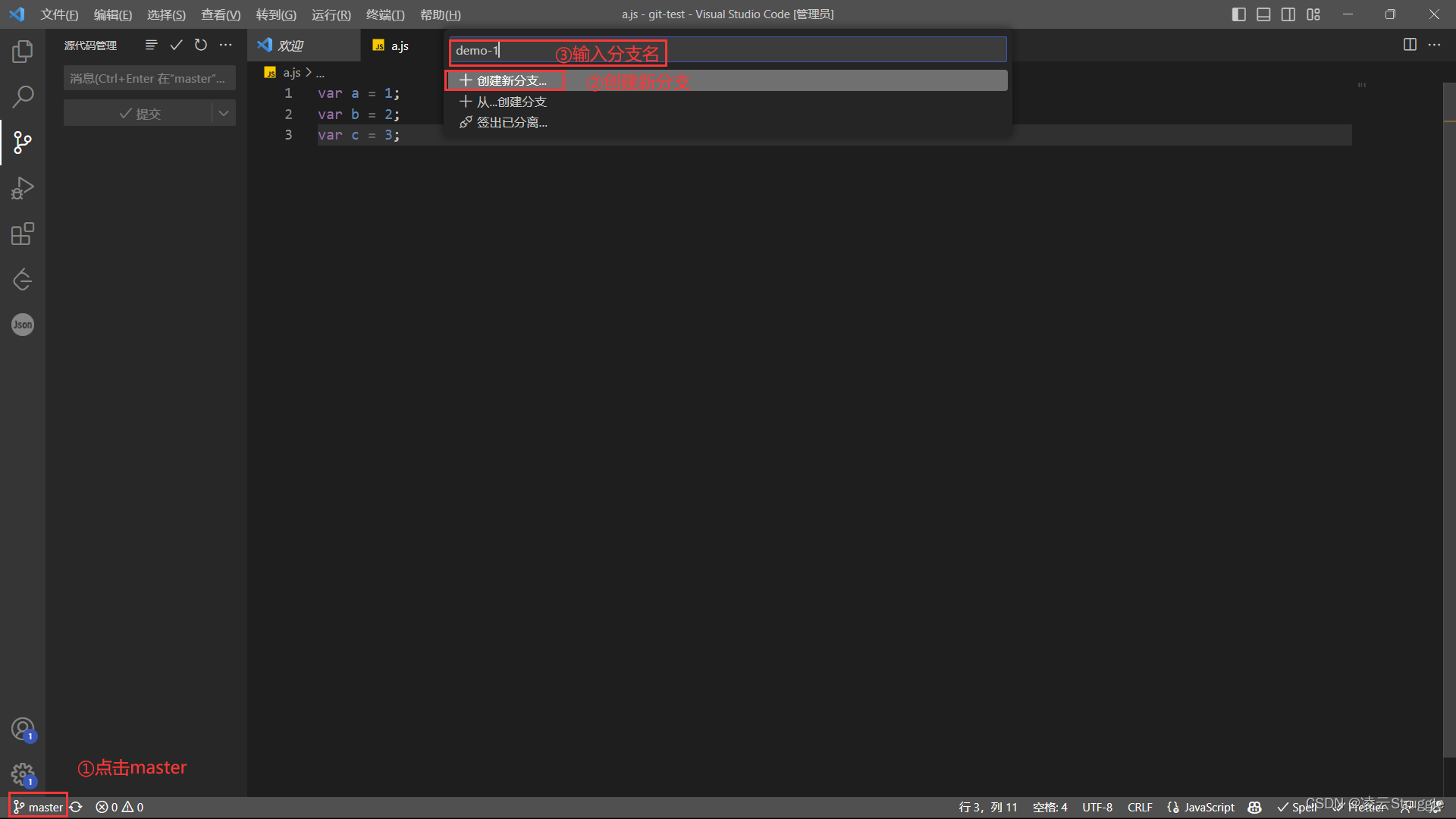The image size is (1456, 819).
Task: Click the commit message input field
Action: pyautogui.click(x=149, y=78)
